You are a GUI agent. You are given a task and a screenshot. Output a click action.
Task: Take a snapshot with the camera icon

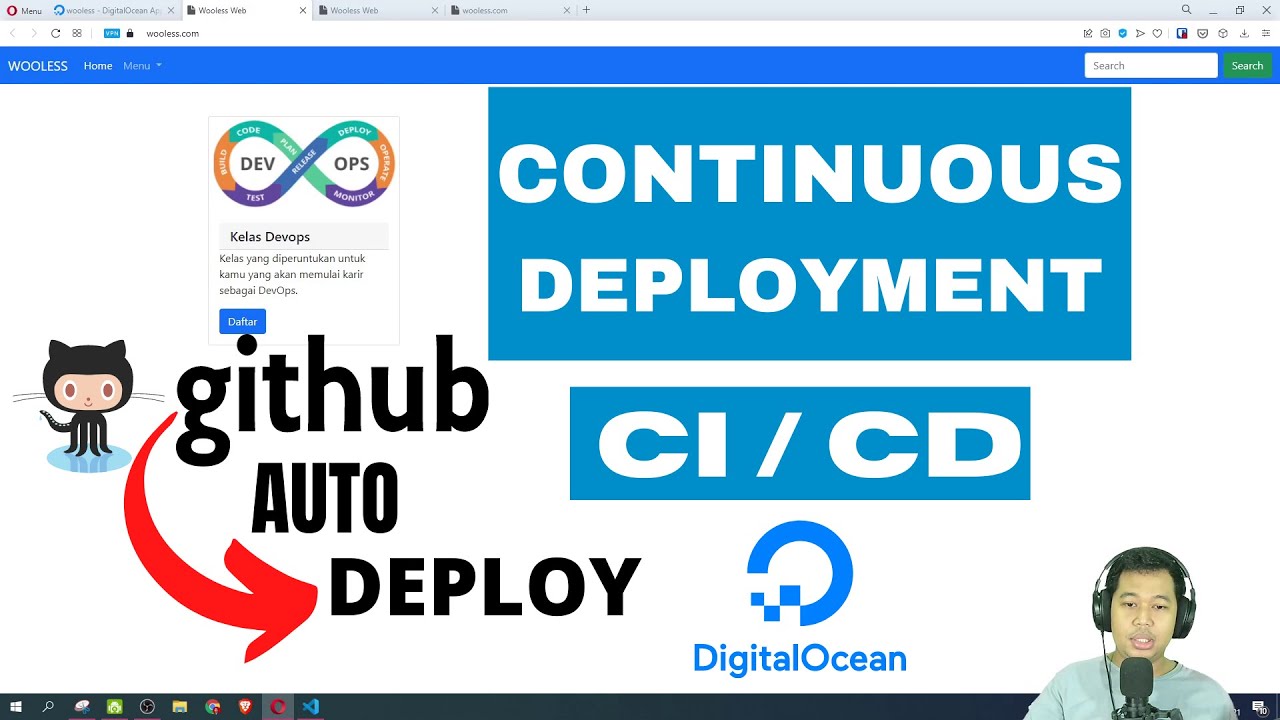[1105, 33]
